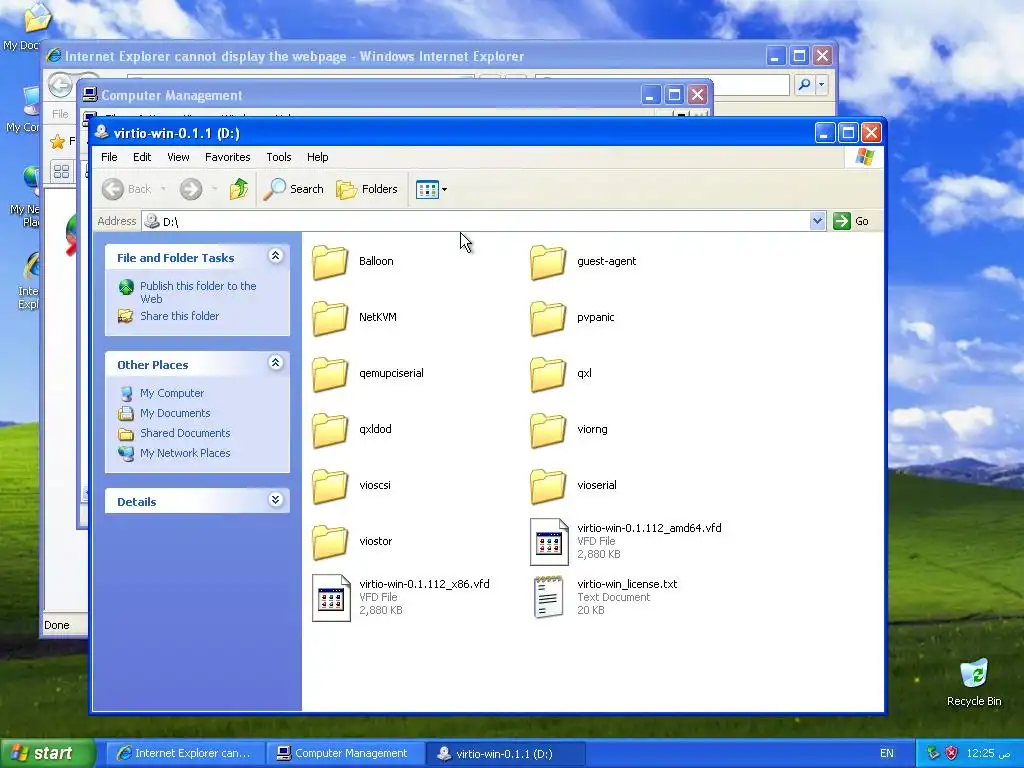Image resolution: width=1024 pixels, height=768 pixels.
Task: Open the guest-agent folder icon
Action: [x=548, y=262]
